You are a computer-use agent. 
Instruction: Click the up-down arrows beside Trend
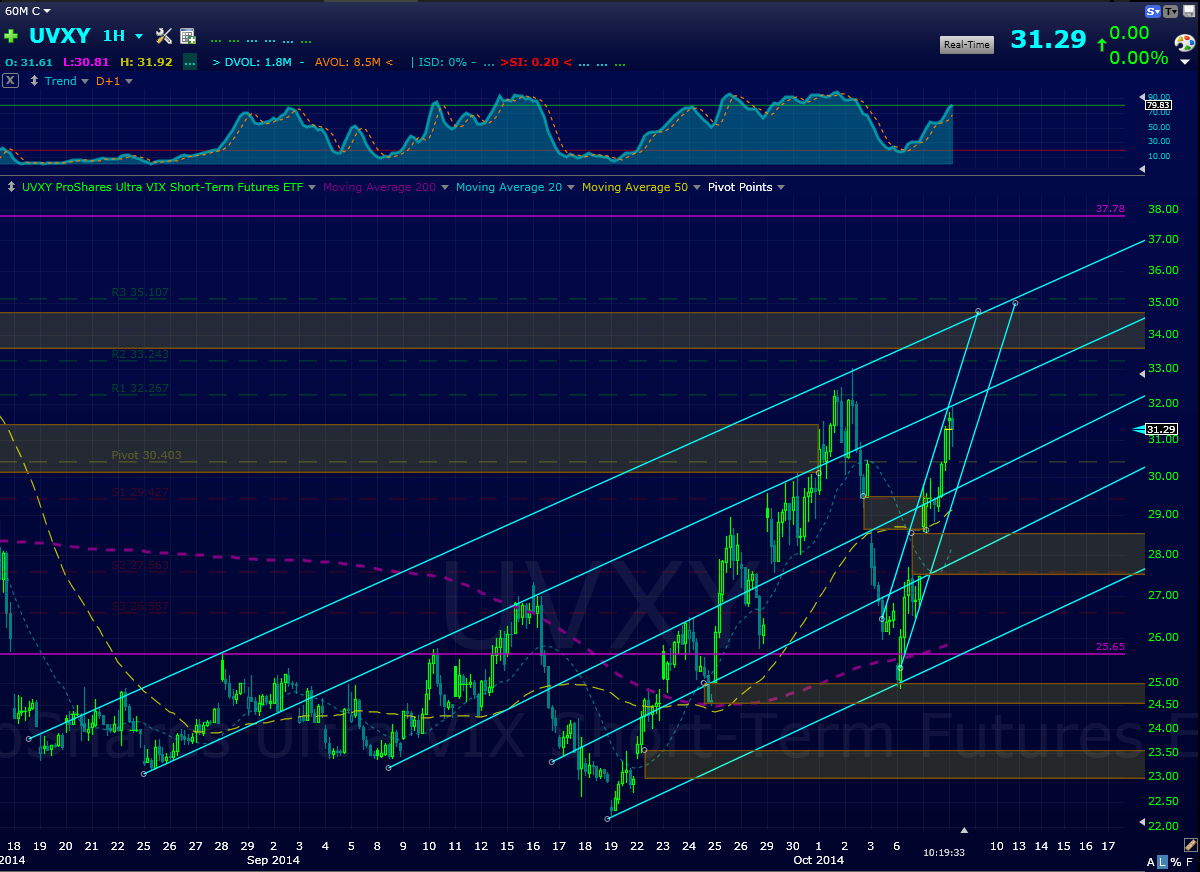[x=35, y=81]
